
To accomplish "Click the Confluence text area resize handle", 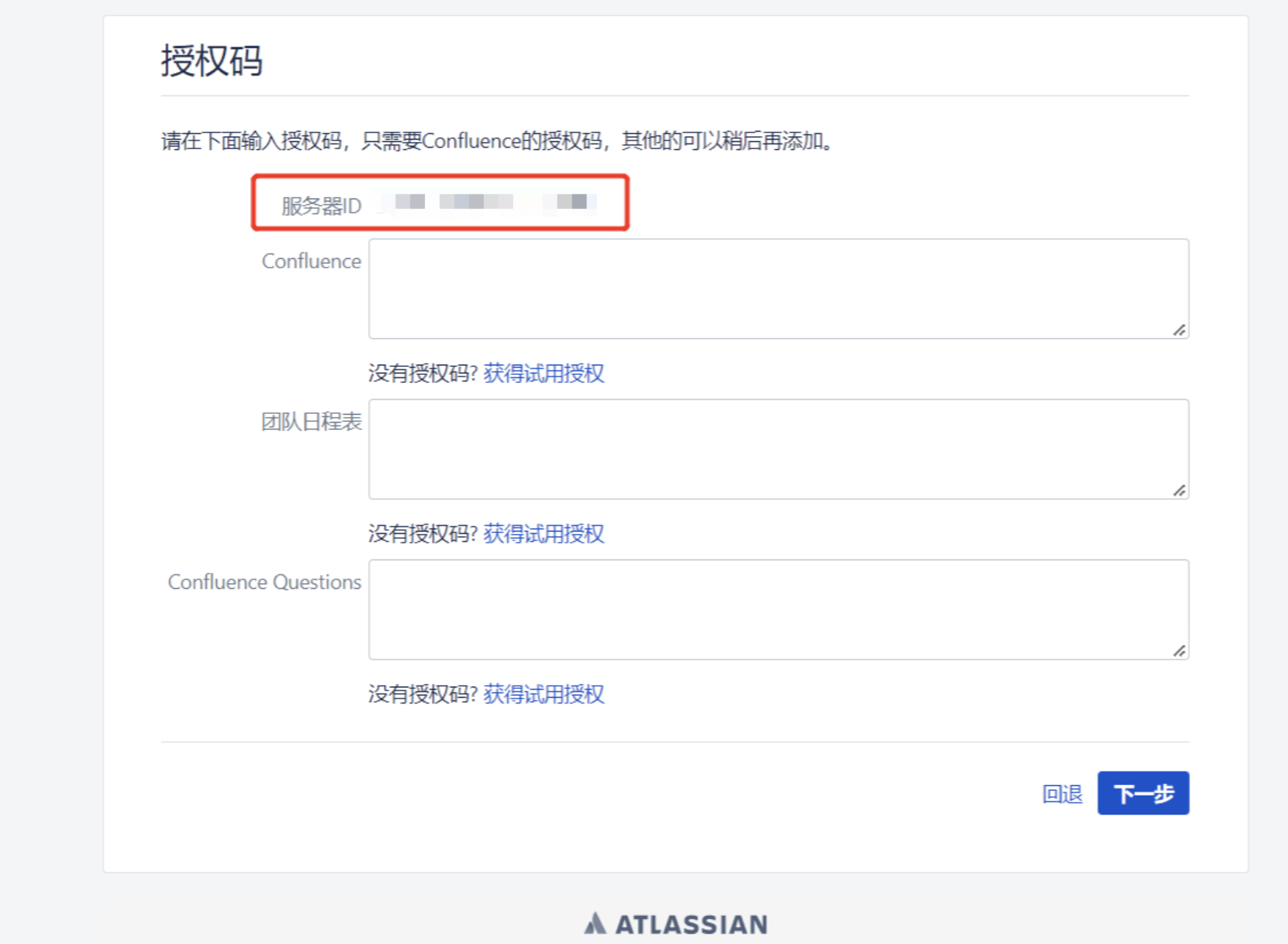I will 1179,330.
